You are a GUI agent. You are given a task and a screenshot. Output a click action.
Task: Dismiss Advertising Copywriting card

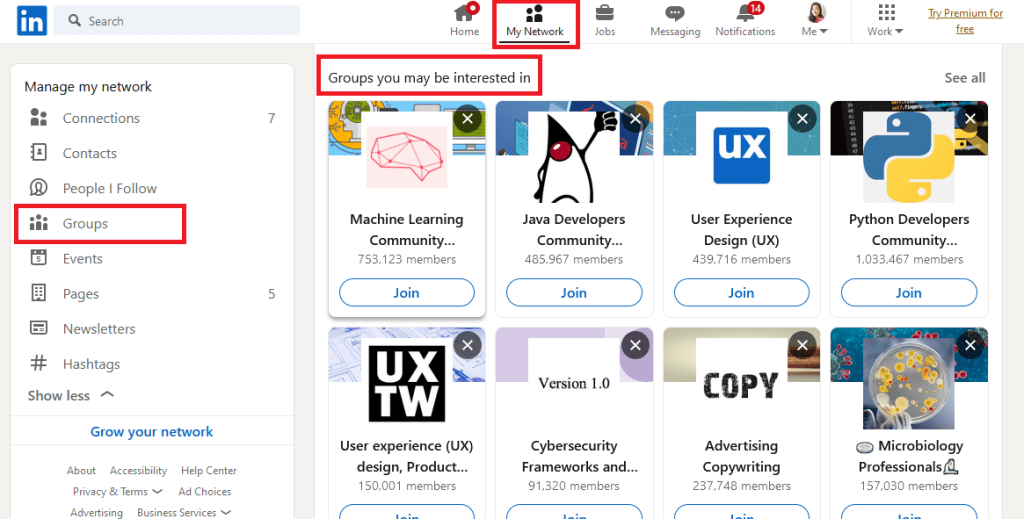(803, 345)
